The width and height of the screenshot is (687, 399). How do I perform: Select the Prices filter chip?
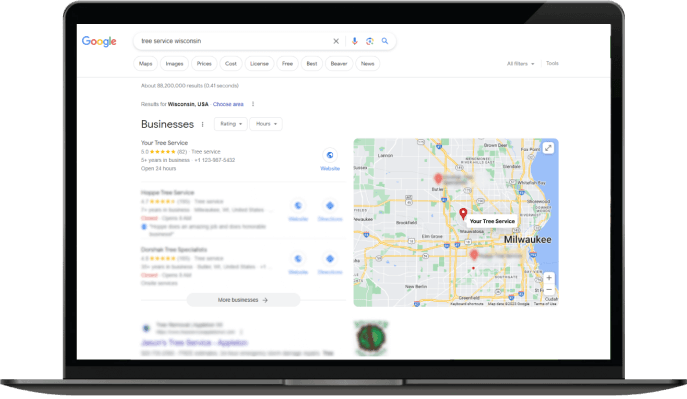click(x=204, y=64)
